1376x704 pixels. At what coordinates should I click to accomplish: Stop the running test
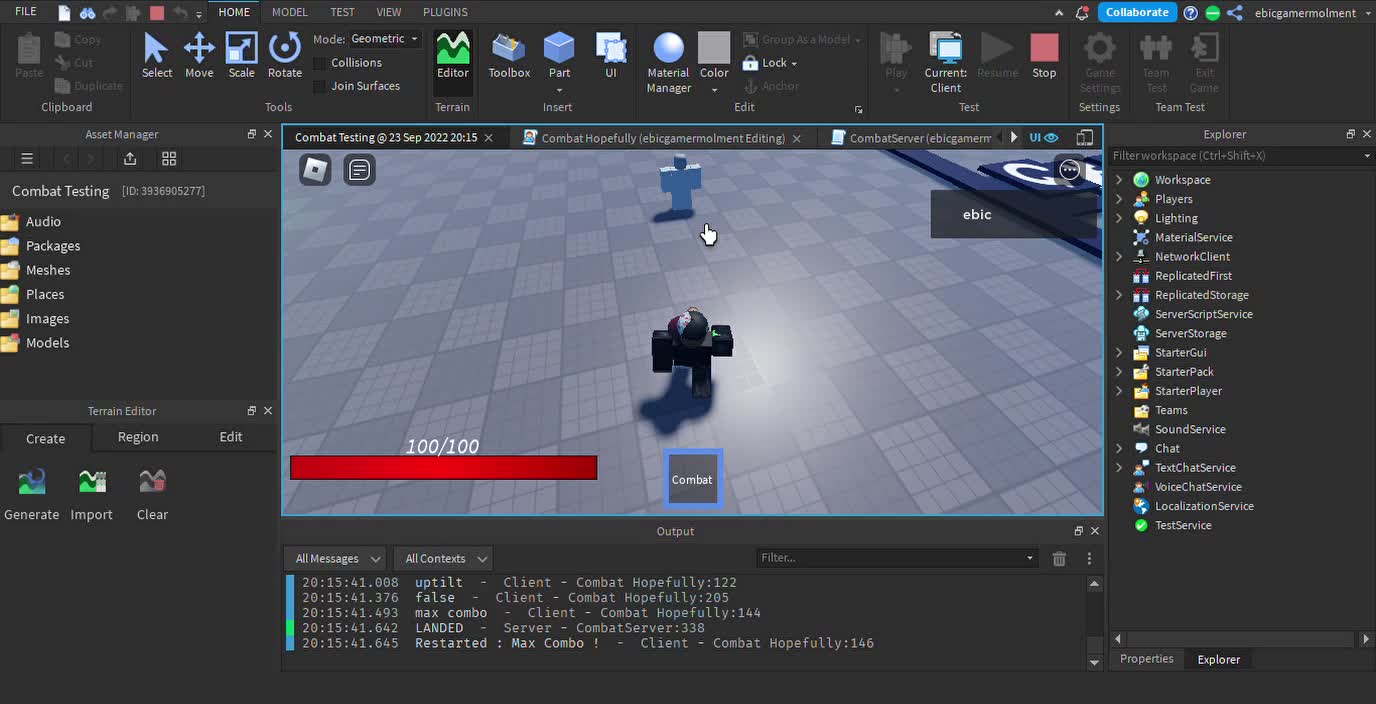[1044, 56]
